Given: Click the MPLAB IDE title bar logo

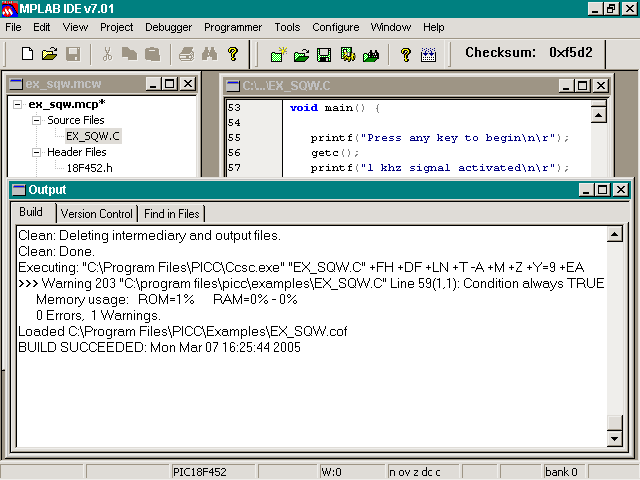Looking at the screenshot, I should (9, 9).
